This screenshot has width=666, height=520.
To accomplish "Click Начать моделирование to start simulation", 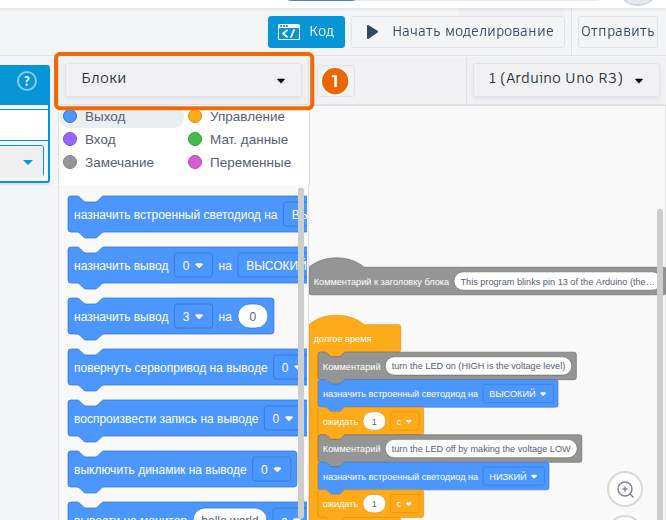I will [458, 32].
